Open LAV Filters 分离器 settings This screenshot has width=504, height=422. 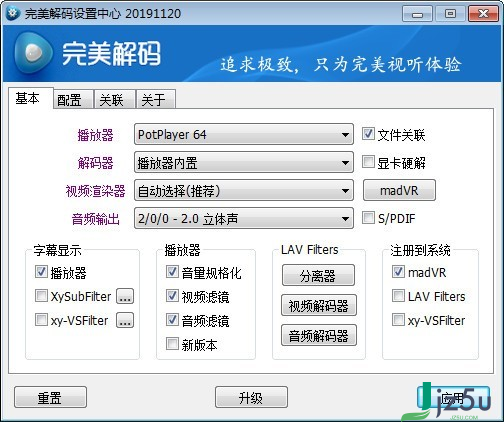318,275
